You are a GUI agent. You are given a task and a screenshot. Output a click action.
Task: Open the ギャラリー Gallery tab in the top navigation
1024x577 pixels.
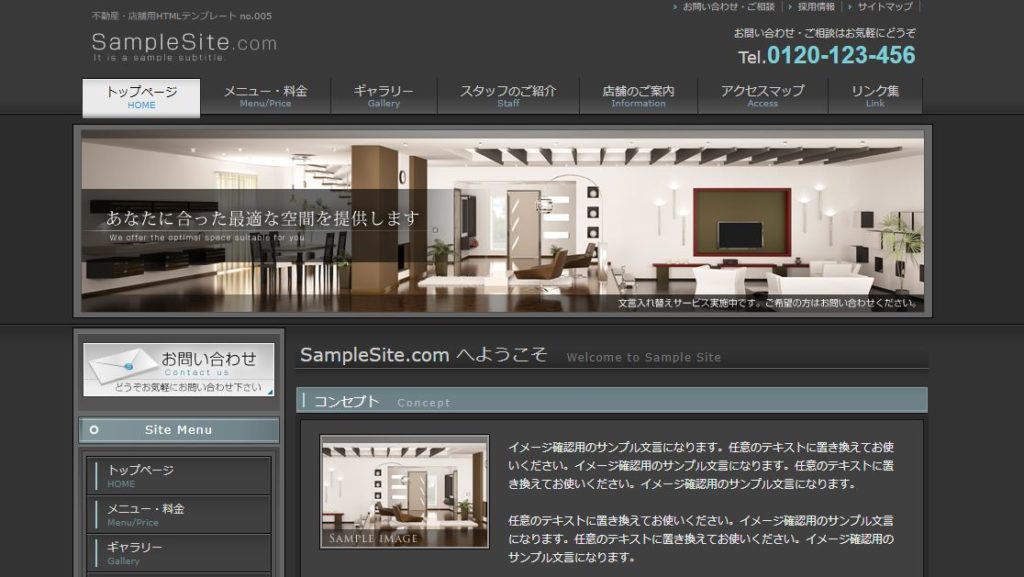click(x=383, y=97)
